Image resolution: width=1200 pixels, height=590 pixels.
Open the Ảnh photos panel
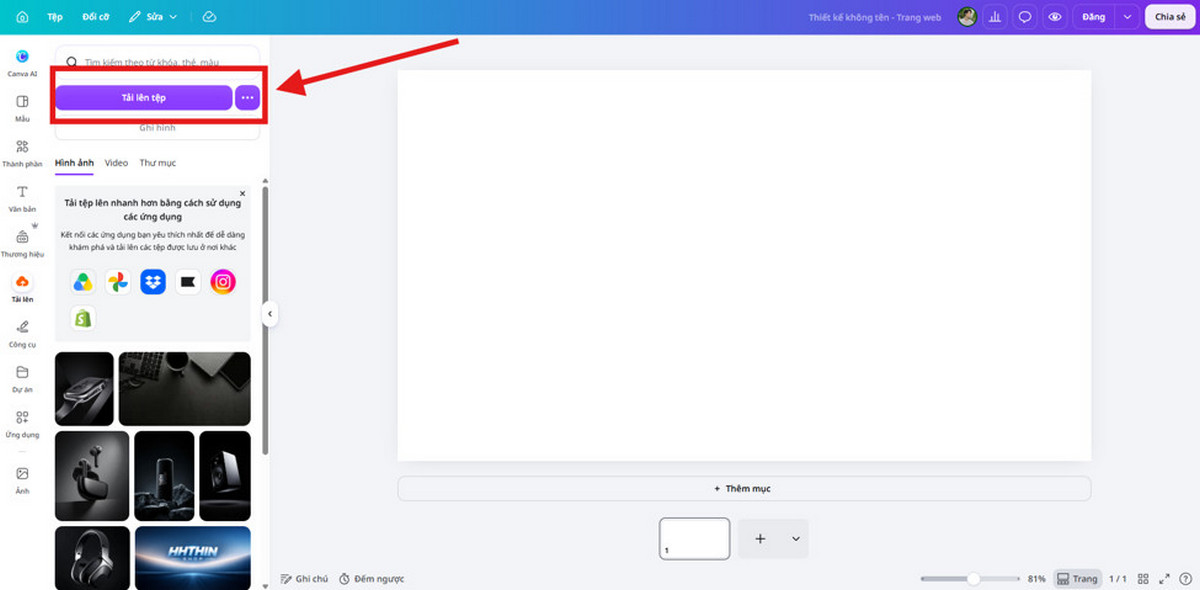pos(22,480)
